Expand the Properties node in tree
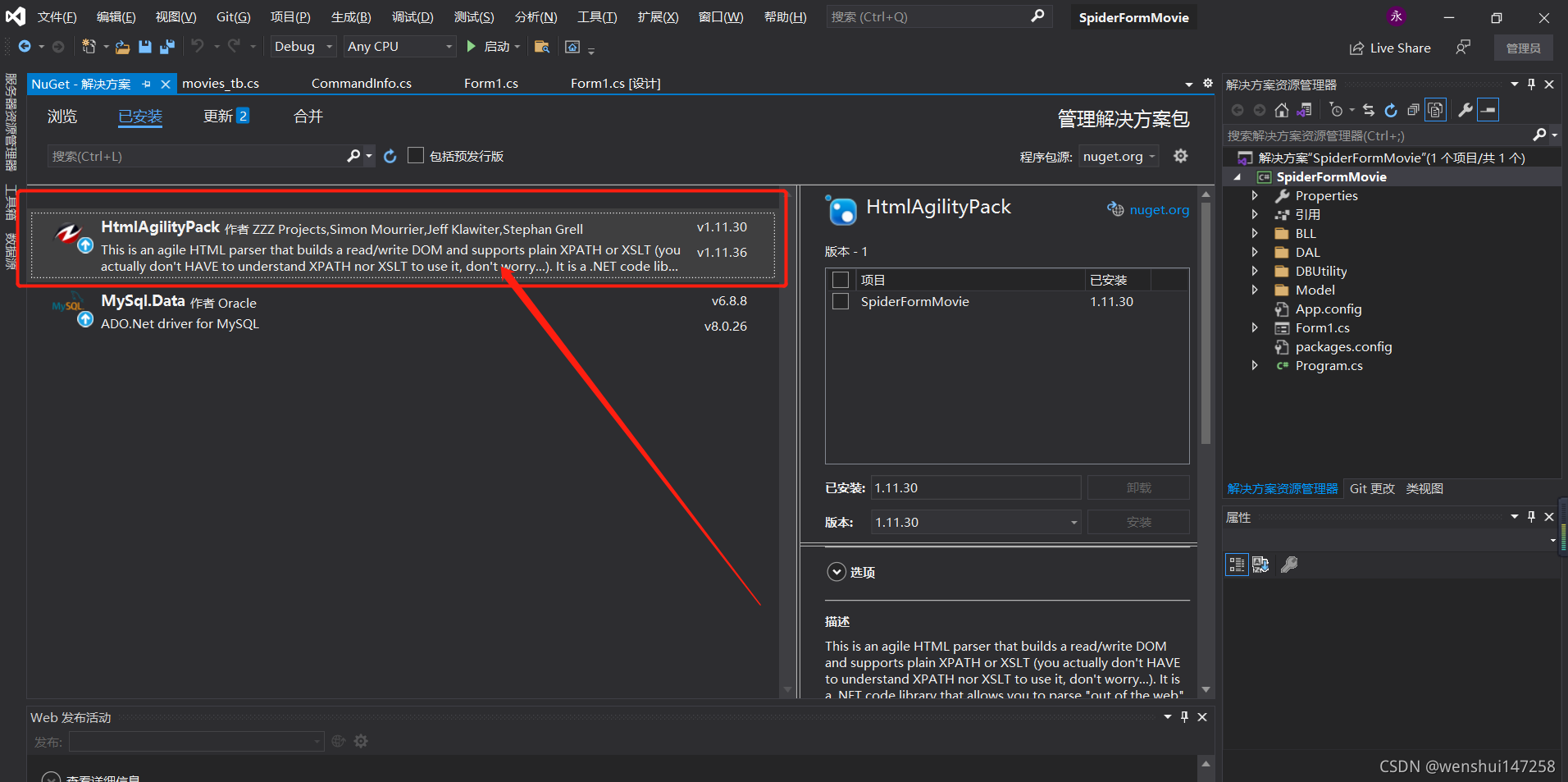The width and height of the screenshot is (1568, 782). (x=1255, y=196)
